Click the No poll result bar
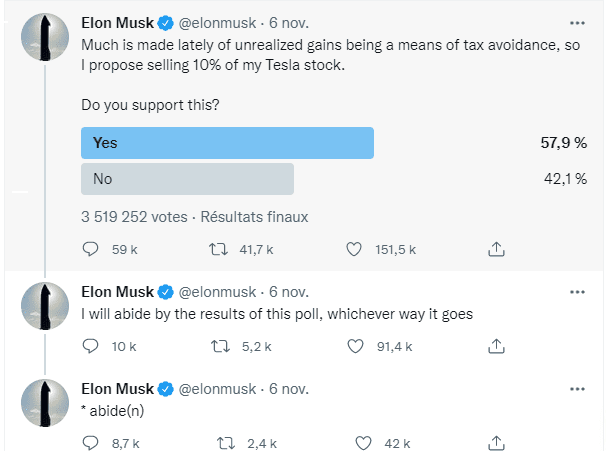Viewport: 606px width, 451px height. [x=187, y=179]
